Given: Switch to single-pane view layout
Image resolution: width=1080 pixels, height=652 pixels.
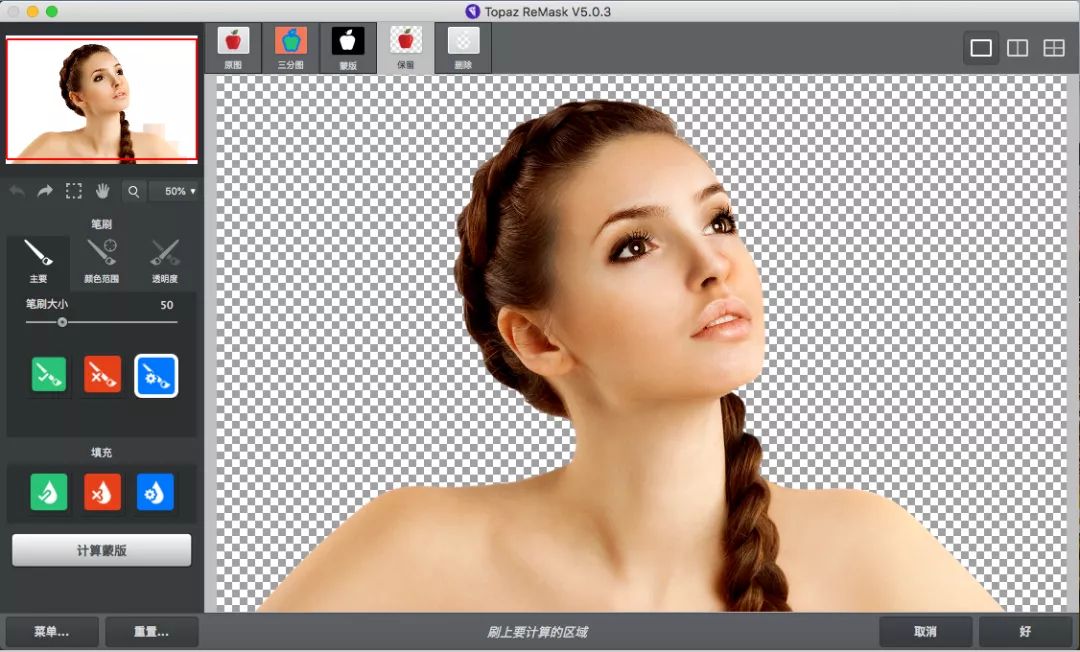Looking at the screenshot, I should point(981,48).
